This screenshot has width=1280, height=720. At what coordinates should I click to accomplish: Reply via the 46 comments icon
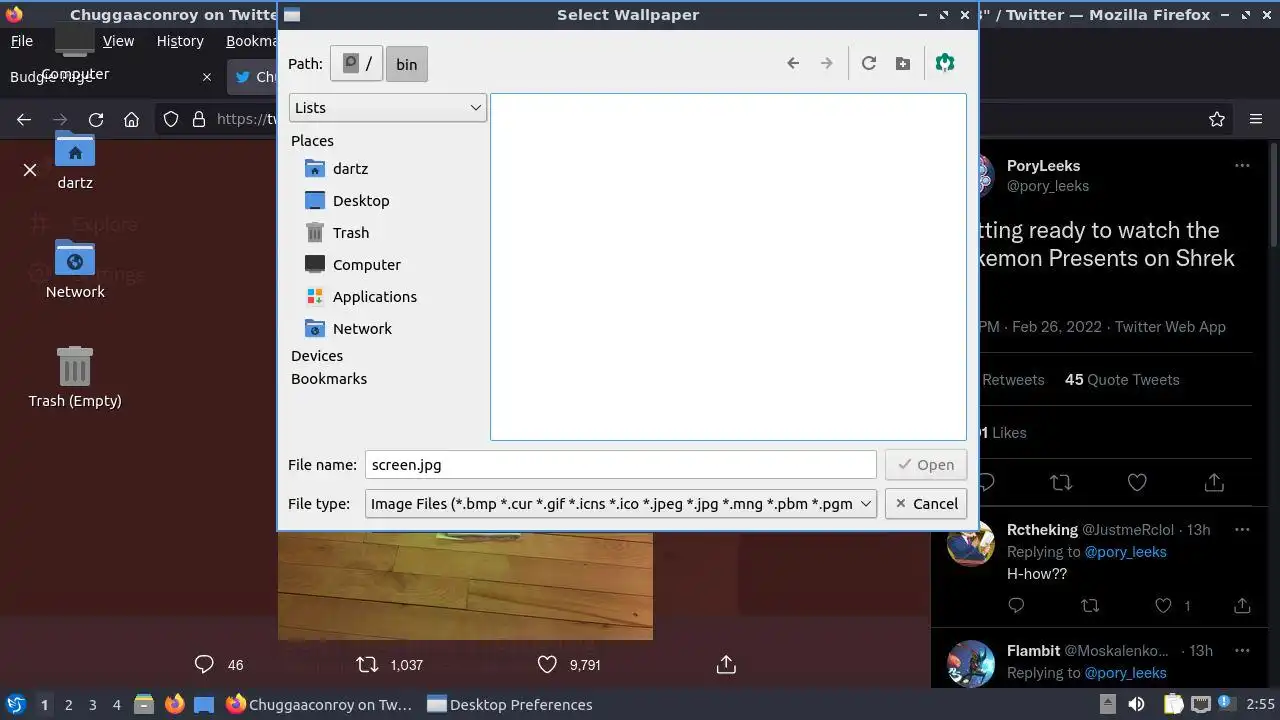(204, 664)
